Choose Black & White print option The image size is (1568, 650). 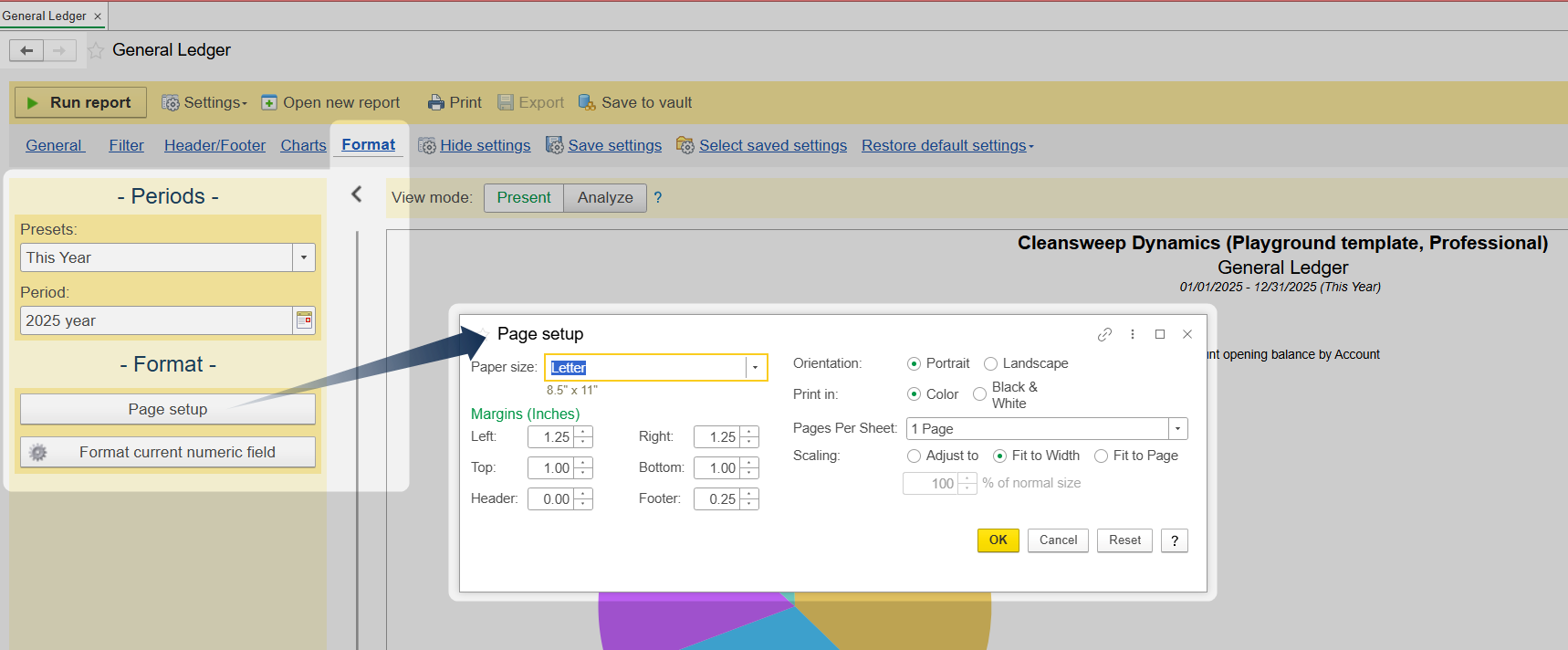click(x=980, y=394)
